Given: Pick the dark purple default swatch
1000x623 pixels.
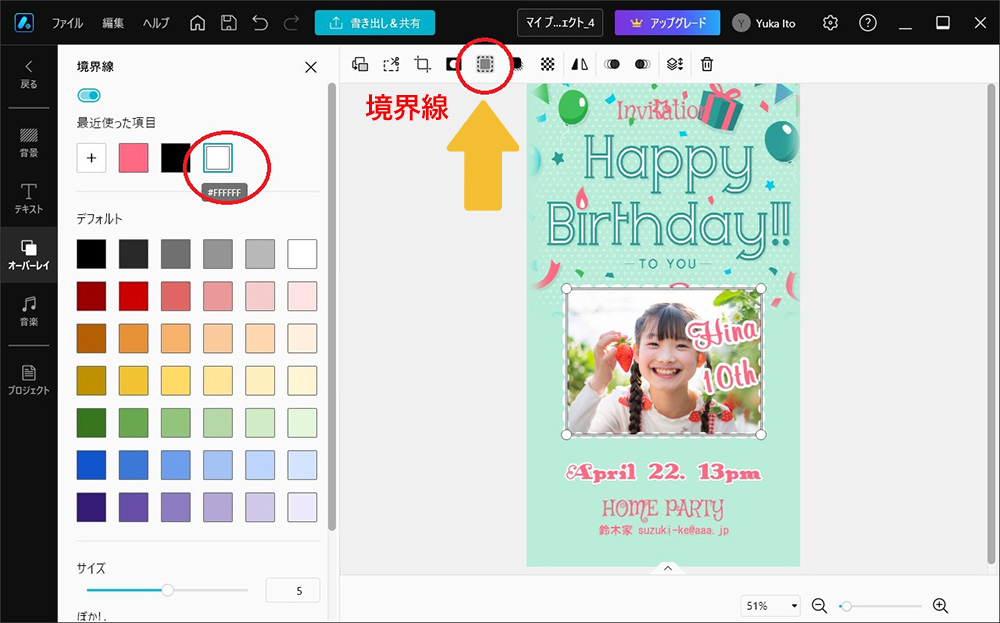Looking at the screenshot, I should tap(91, 507).
